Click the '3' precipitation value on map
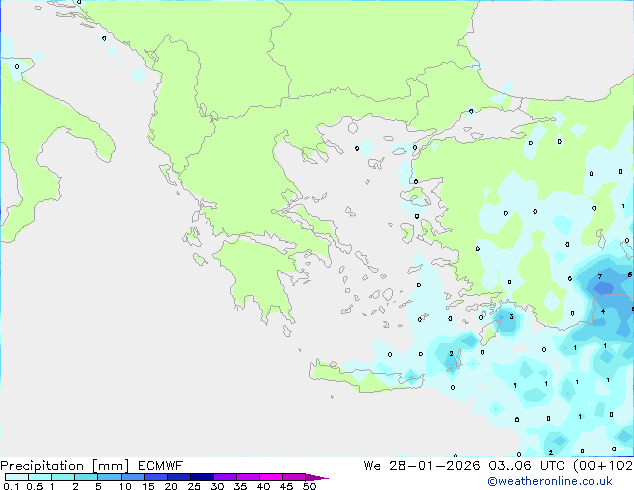The height and width of the screenshot is (490, 634). tap(511, 316)
